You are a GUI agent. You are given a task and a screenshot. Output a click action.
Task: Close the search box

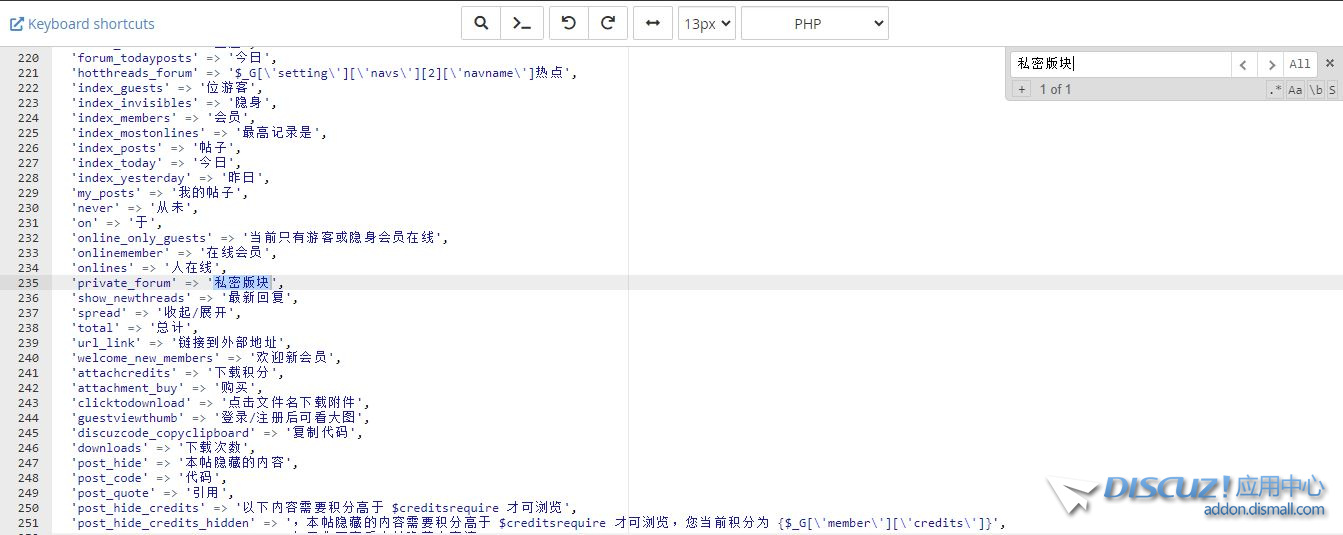click(x=1329, y=63)
